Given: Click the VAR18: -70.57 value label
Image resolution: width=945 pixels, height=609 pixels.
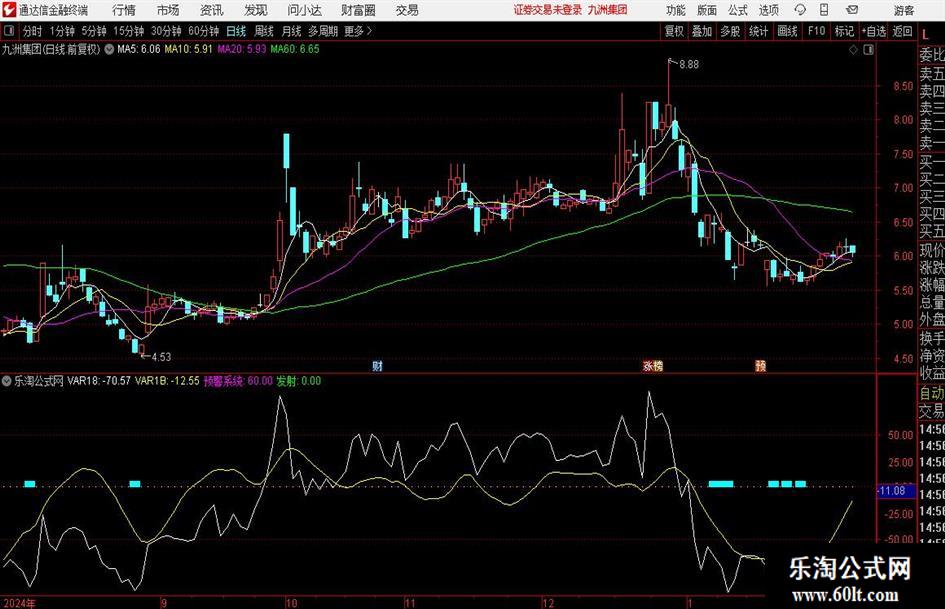Looking at the screenshot, I should [x=99, y=381].
